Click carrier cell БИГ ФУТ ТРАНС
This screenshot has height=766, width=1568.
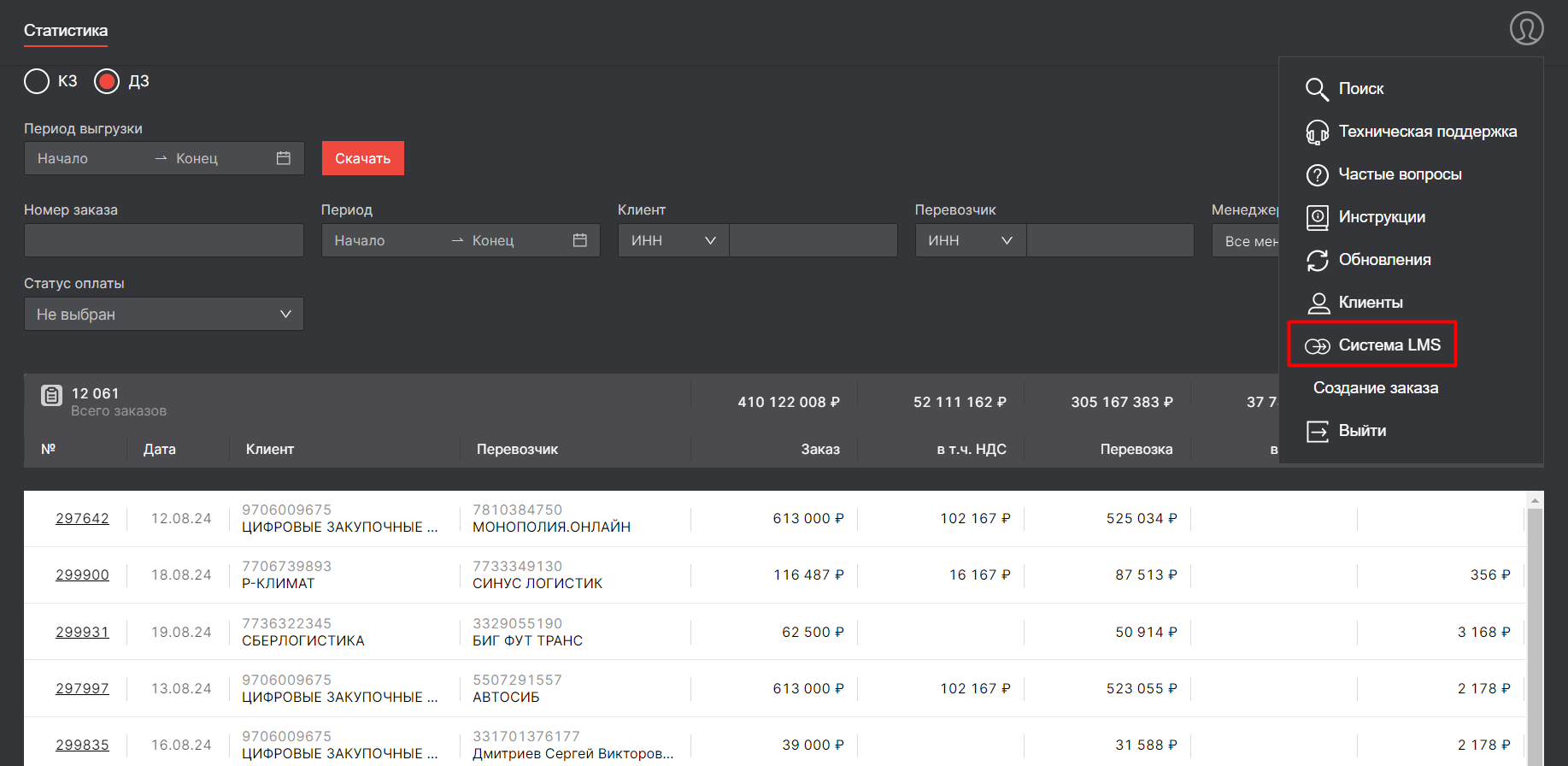coord(527,640)
